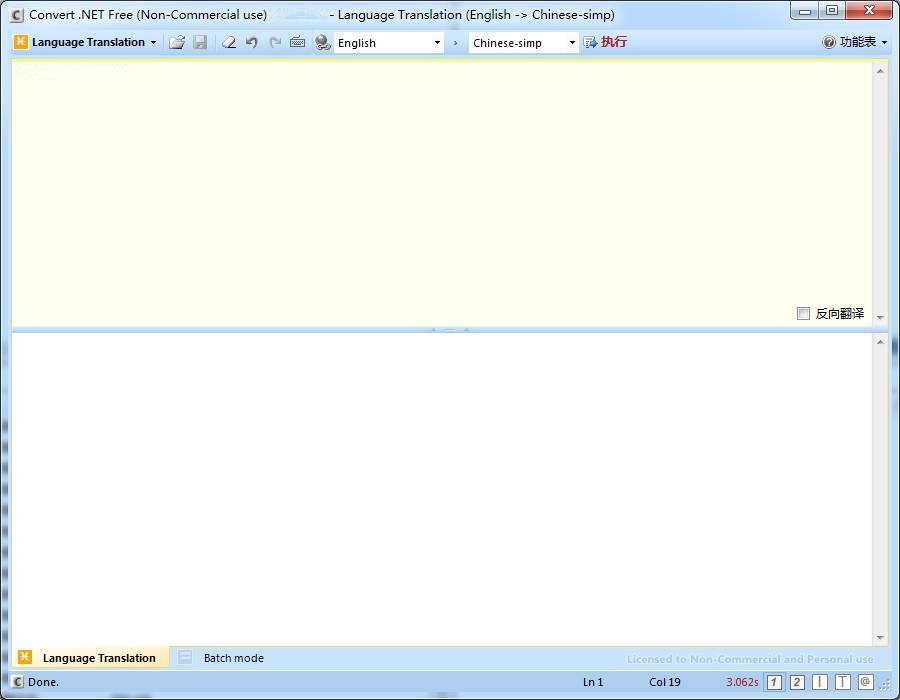Click the Save toolbar icon
This screenshot has height=700, width=900.
click(x=201, y=42)
